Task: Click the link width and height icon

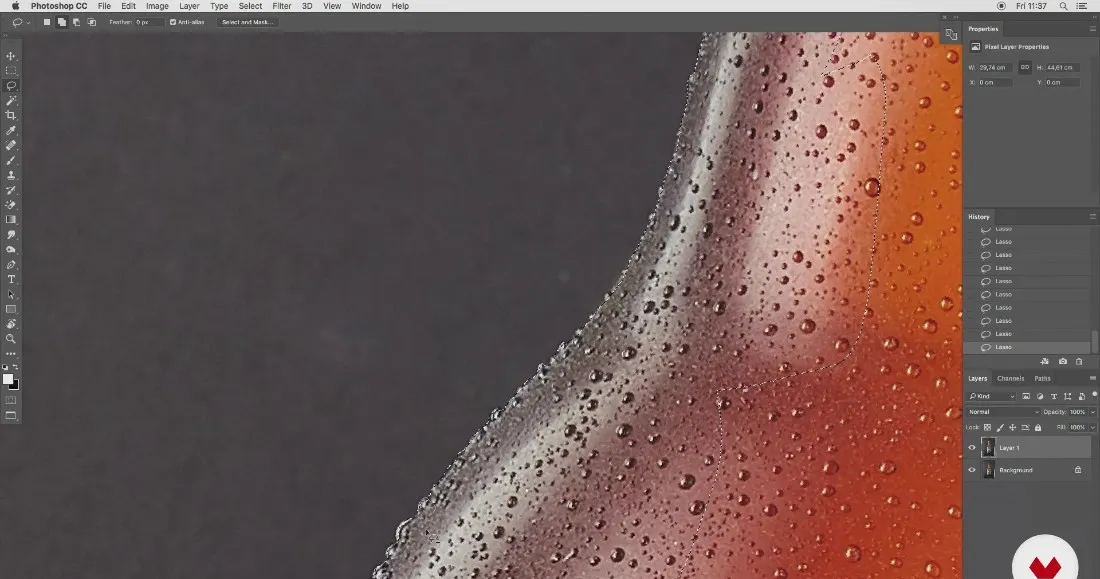Action: point(1025,67)
